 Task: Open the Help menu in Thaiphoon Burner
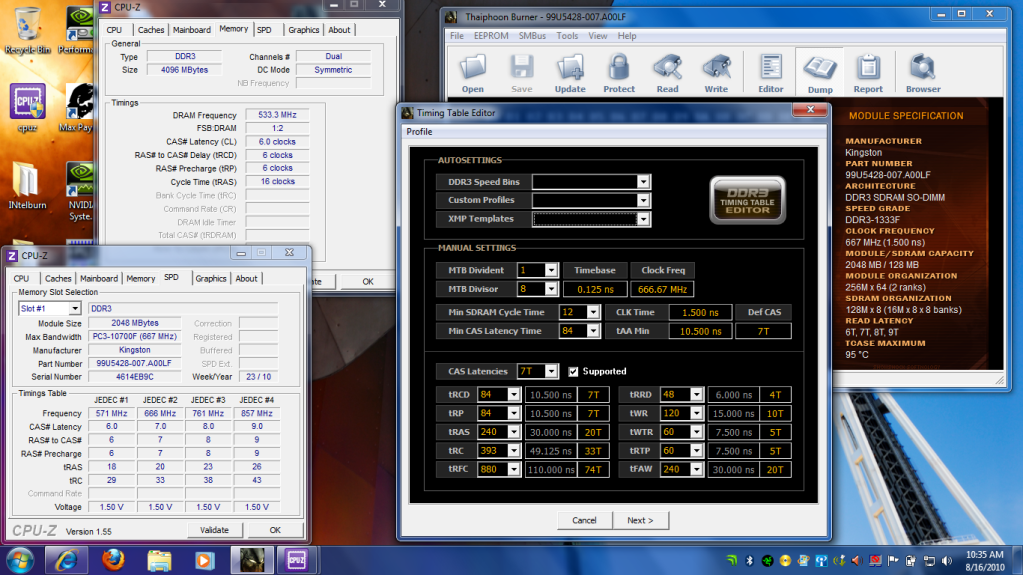pyautogui.click(x=627, y=36)
